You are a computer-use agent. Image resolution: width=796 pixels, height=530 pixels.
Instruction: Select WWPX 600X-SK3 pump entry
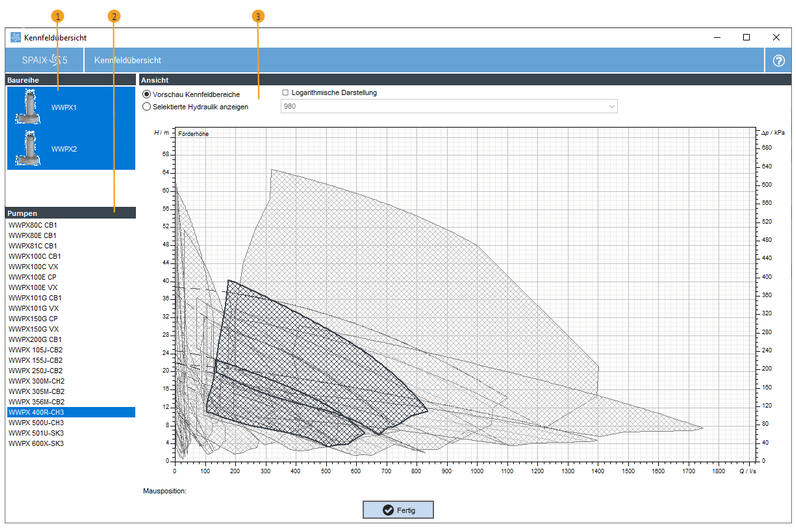coord(36,443)
